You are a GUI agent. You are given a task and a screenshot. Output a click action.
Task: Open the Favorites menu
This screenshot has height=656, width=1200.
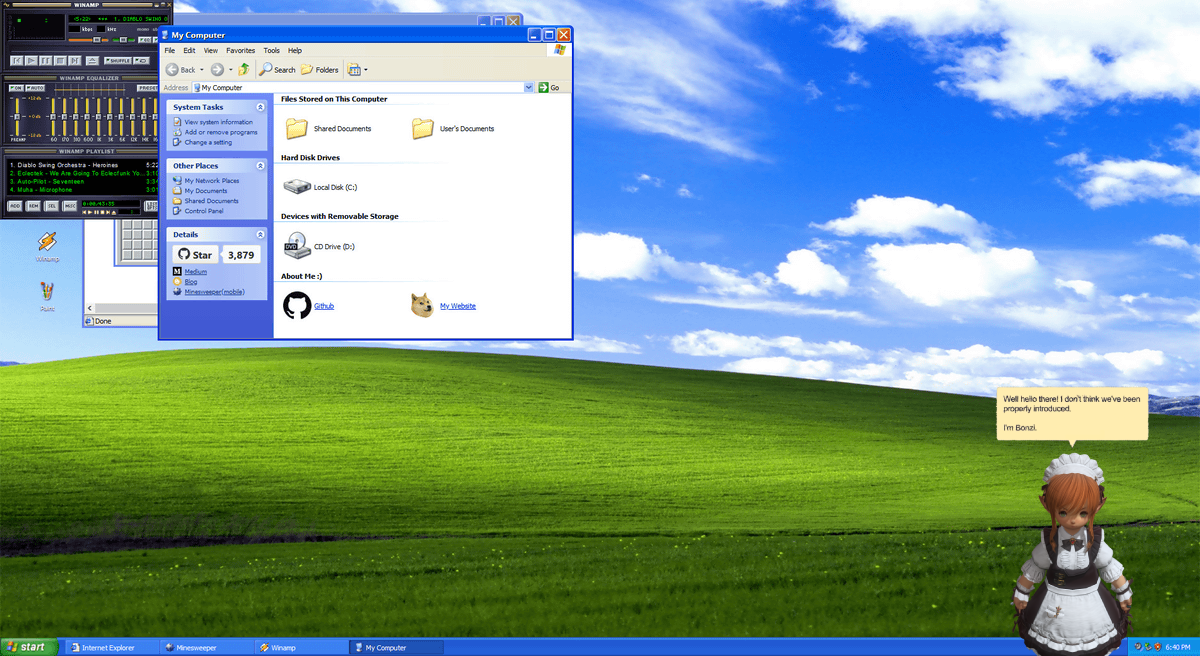point(240,50)
